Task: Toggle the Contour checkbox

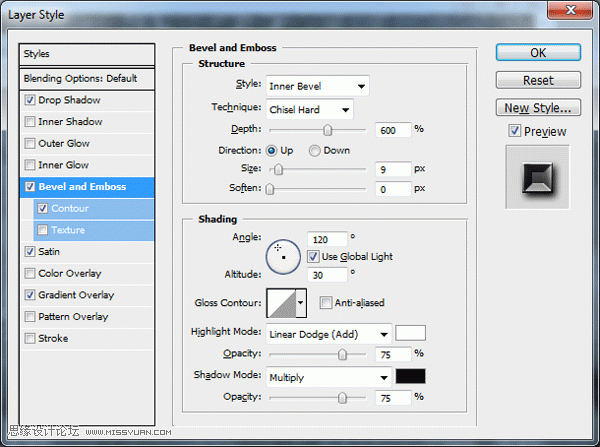Action: click(x=42, y=208)
